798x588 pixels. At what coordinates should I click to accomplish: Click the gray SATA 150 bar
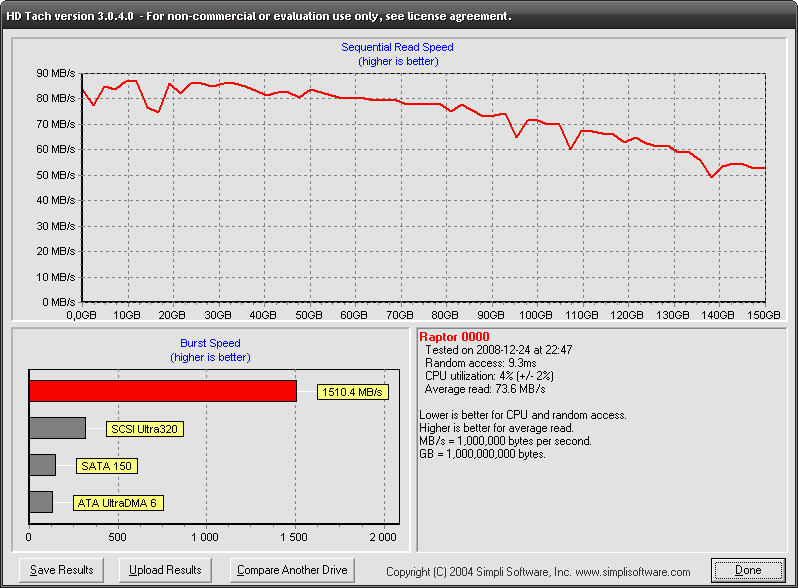pos(42,465)
